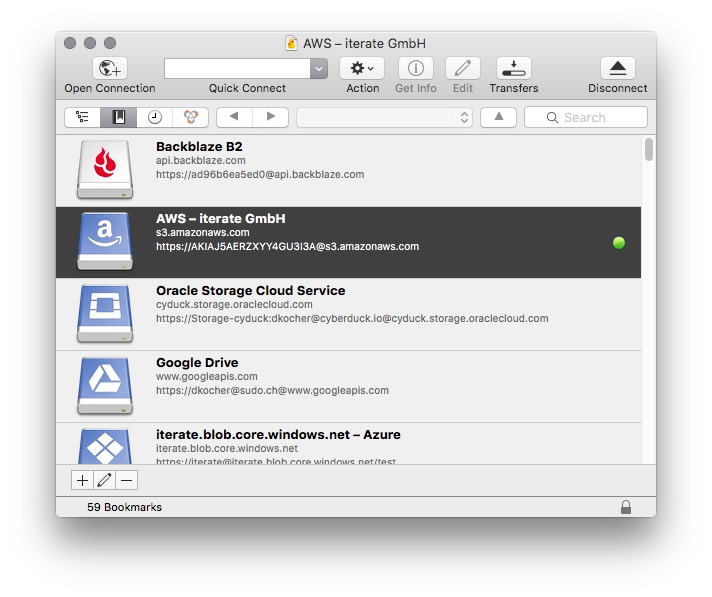Click the Disconnect eject icon
The image size is (712, 597).
click(617, 68)
